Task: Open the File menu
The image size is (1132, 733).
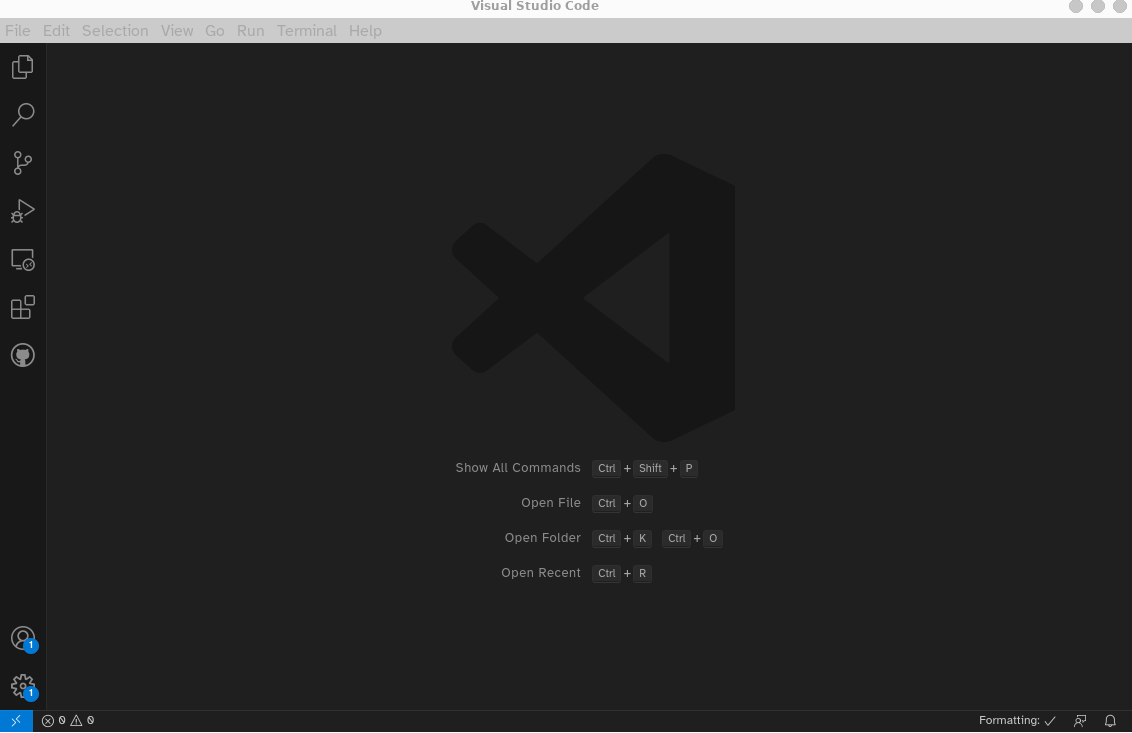Action: pos(18,31)
